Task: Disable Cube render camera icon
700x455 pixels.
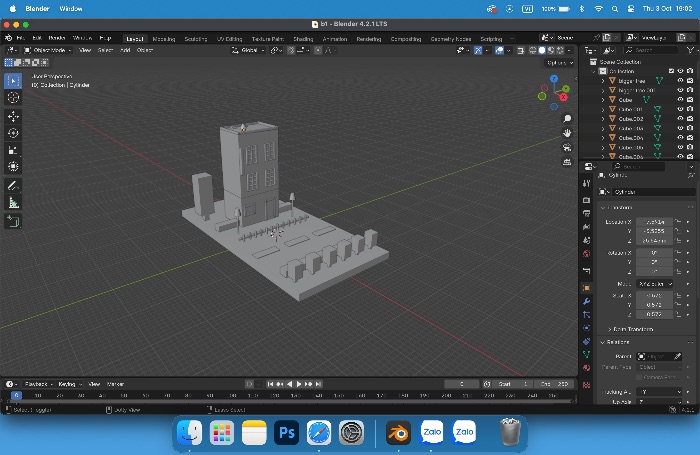Action: click(690, 100)
